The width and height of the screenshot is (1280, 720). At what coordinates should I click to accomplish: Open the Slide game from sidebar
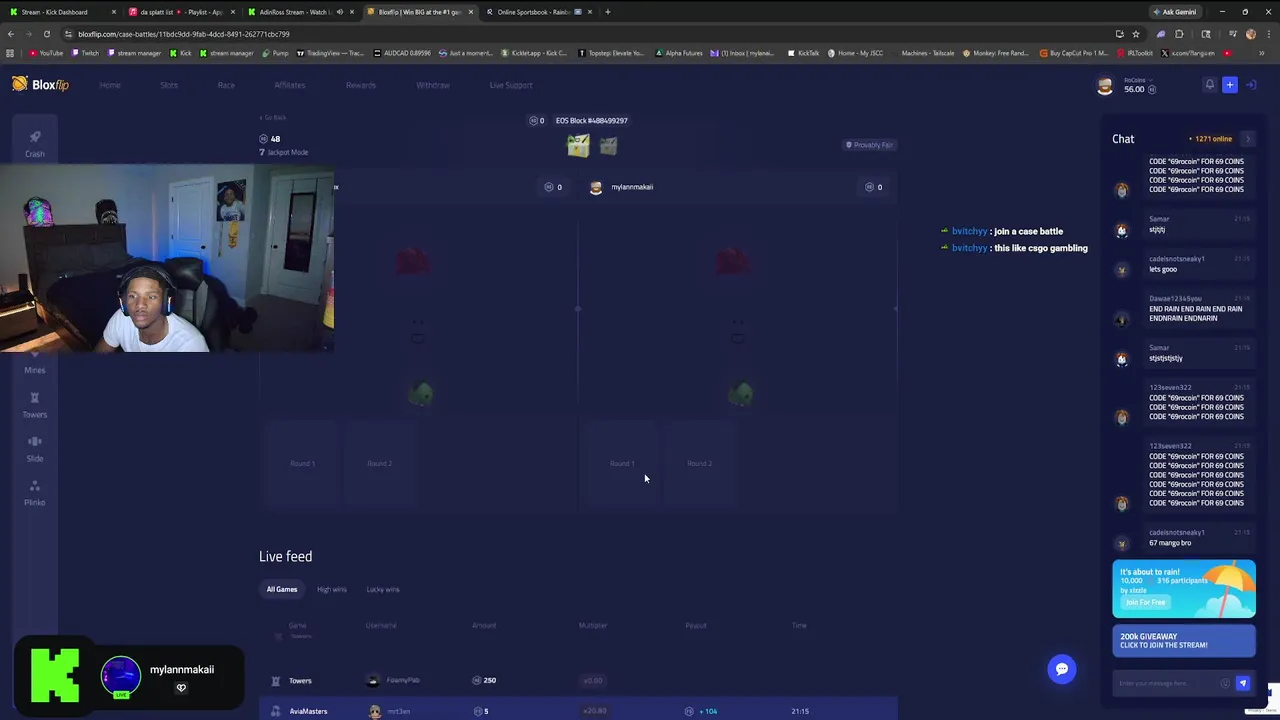pos(35,449)
